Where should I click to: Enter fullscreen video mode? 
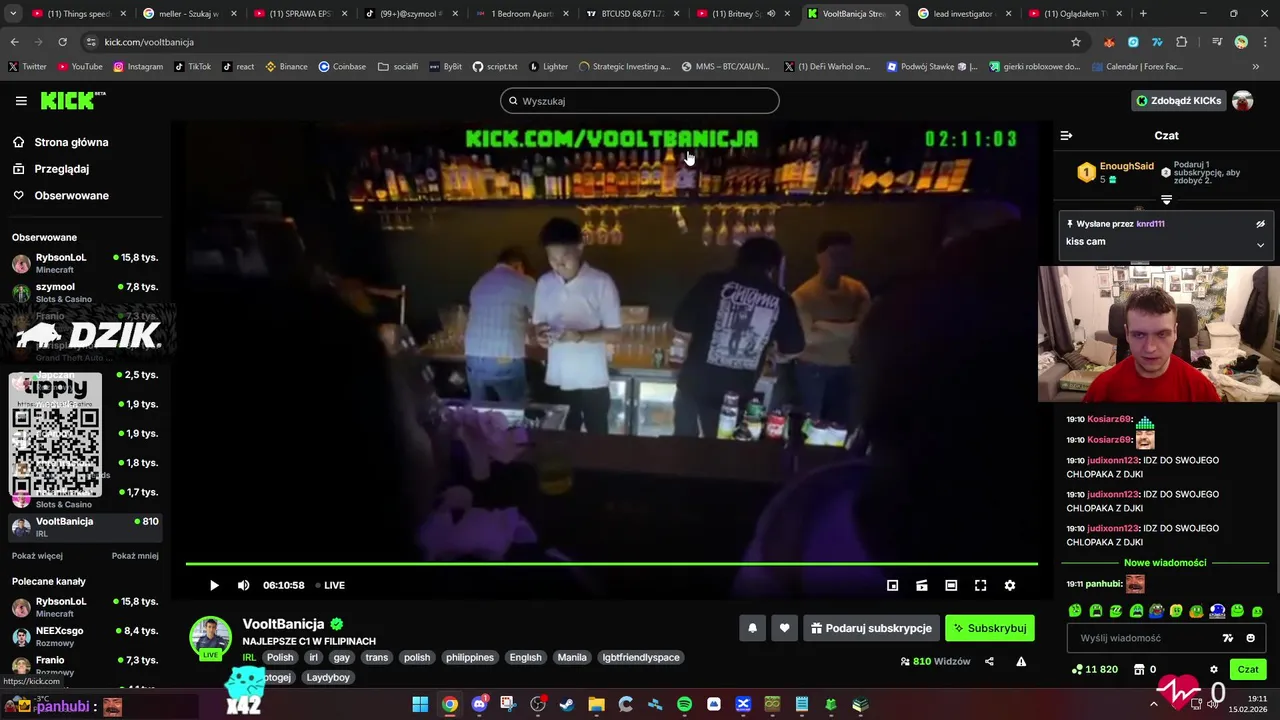click(x=980, y=585)
